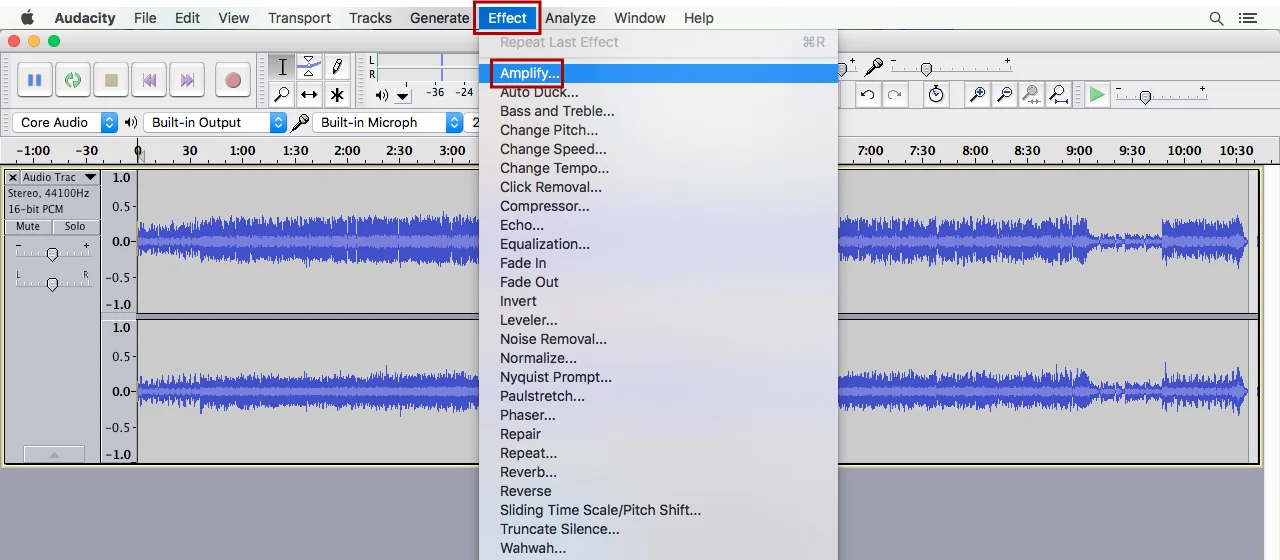Open the Edit menu
Viewport: 1280px width, 560px height.
click(187, 18)
